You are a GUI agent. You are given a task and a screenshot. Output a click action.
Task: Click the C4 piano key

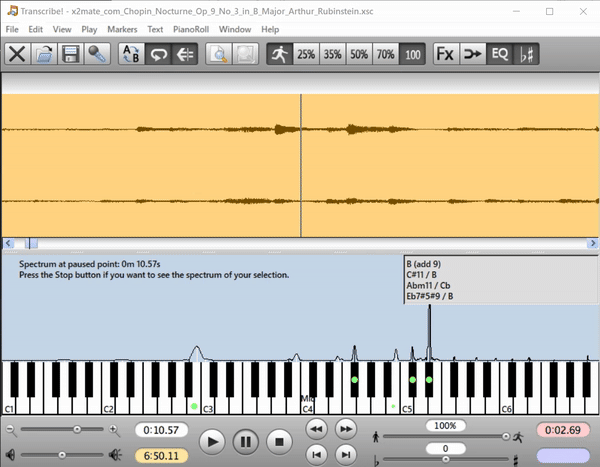(x=307, y=406)
